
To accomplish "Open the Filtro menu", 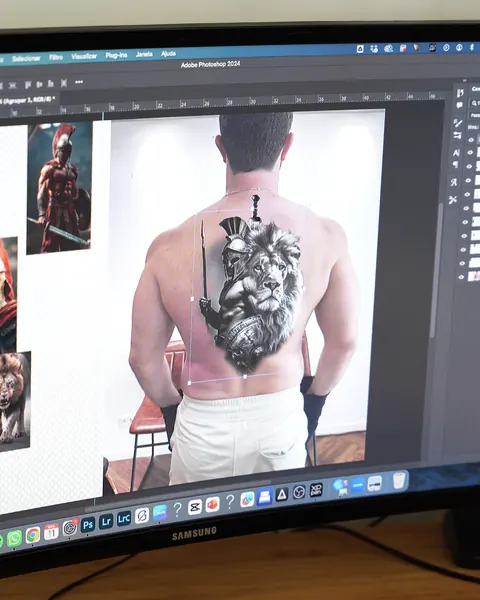I will click(56, 57).
